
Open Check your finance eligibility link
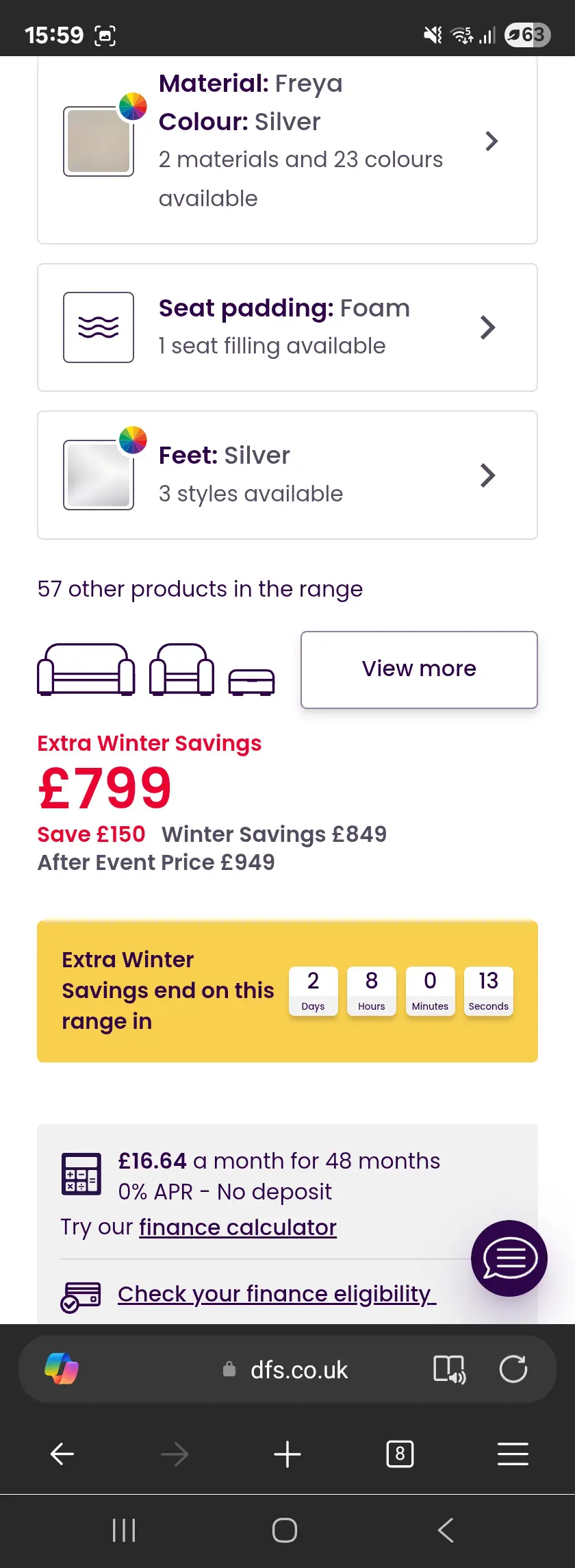pos(277,1293)
